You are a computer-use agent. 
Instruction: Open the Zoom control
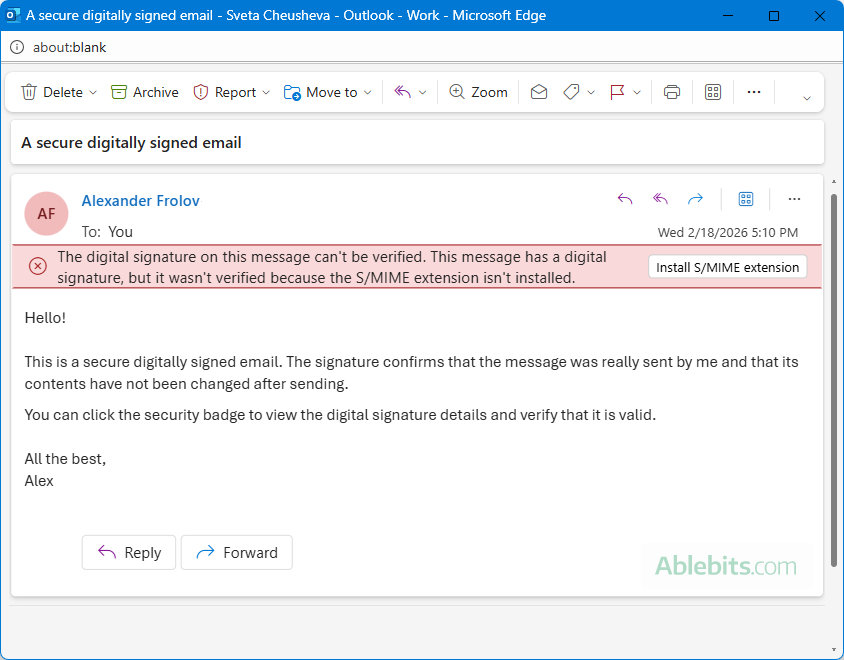(478, 91)
